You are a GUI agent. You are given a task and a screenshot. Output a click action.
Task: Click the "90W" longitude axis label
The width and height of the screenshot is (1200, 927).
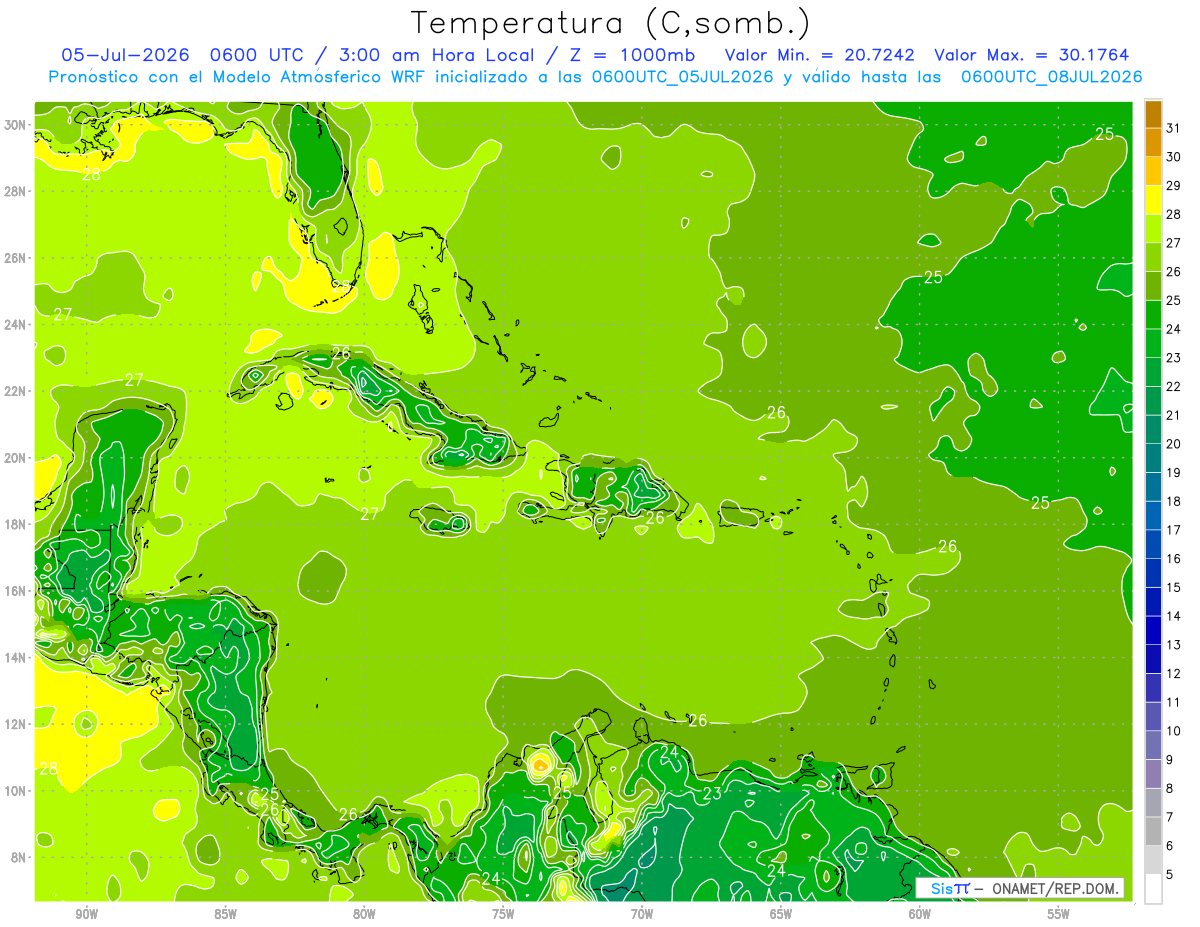coord(86,914)
